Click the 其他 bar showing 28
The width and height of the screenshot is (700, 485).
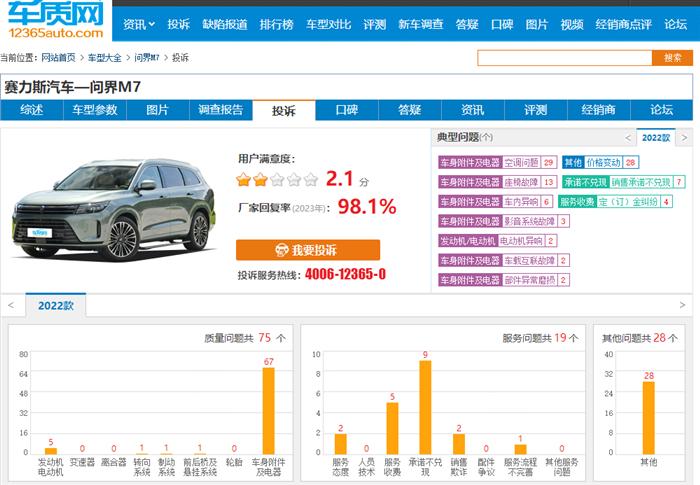pos(649,418)
